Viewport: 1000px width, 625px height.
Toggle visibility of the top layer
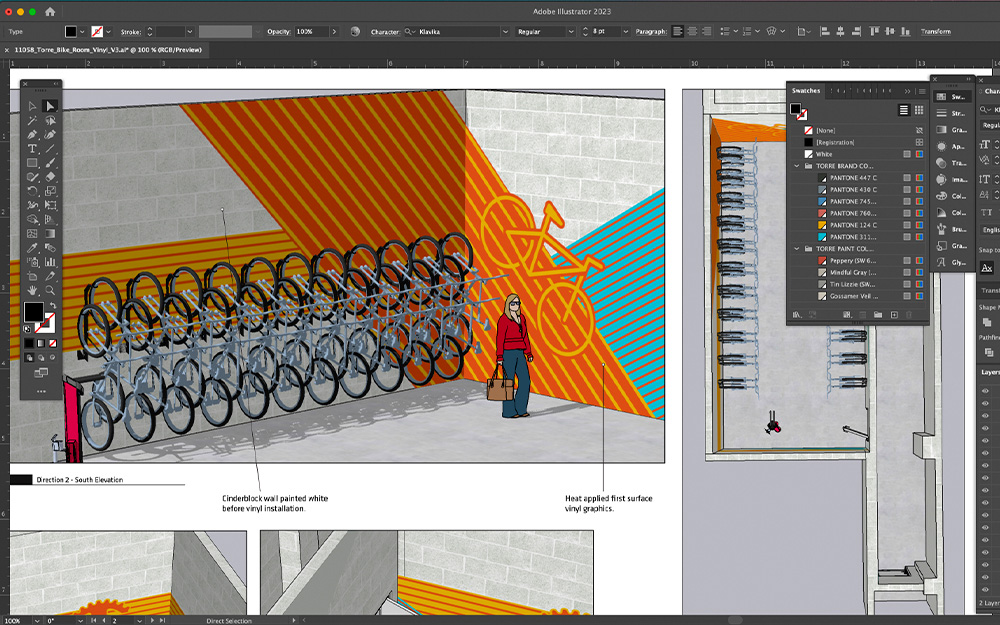pyautogui.click(x=986, y=391)
